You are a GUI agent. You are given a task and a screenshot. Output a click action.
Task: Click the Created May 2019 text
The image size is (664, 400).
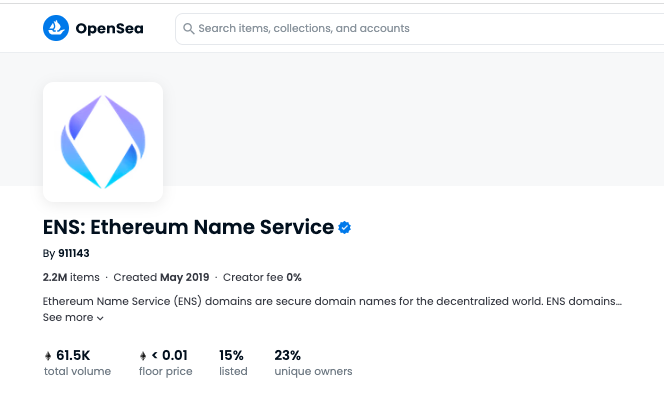161,277
